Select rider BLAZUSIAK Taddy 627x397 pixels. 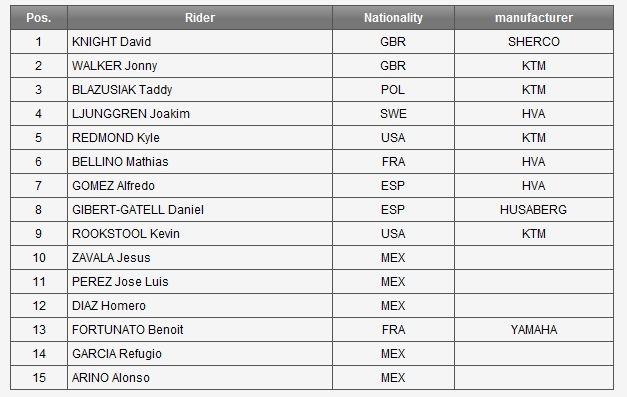[122, 90]
